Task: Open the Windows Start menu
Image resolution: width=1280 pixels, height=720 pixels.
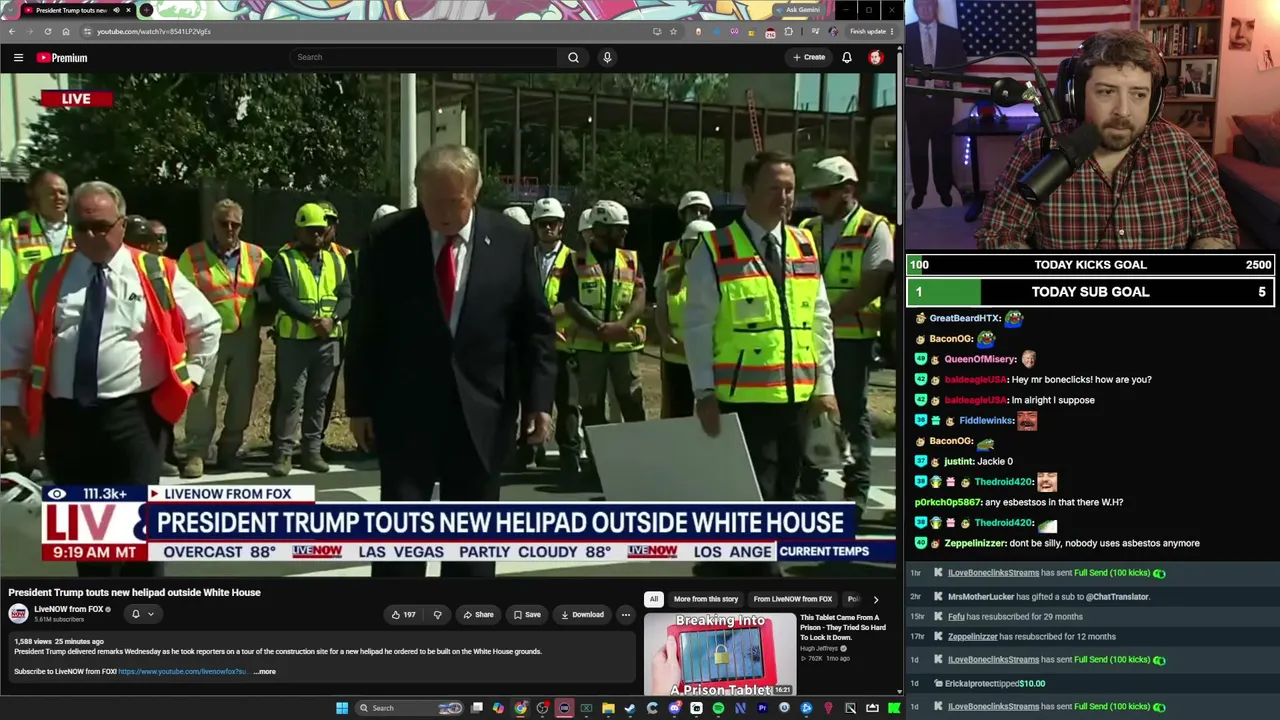Action: point(342,708)
